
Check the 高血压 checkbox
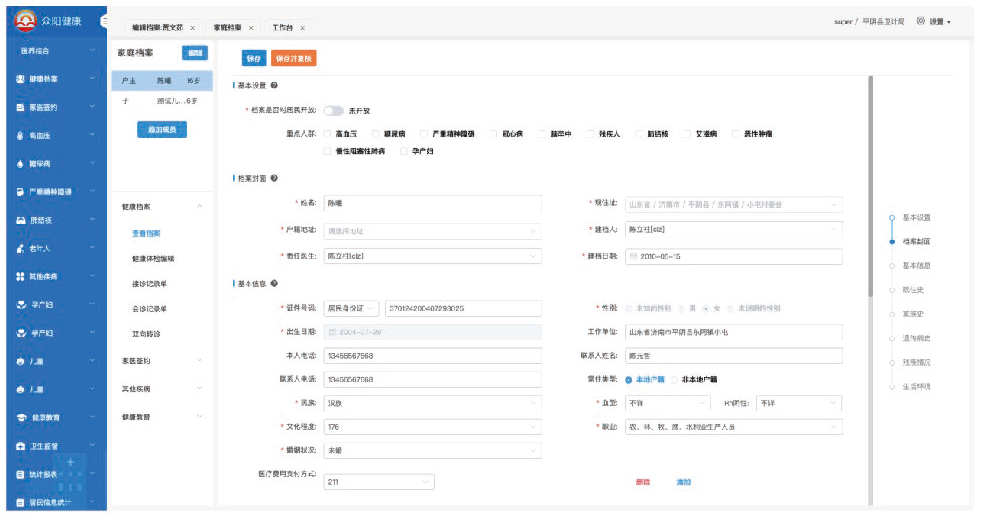[x=328, y=133]
